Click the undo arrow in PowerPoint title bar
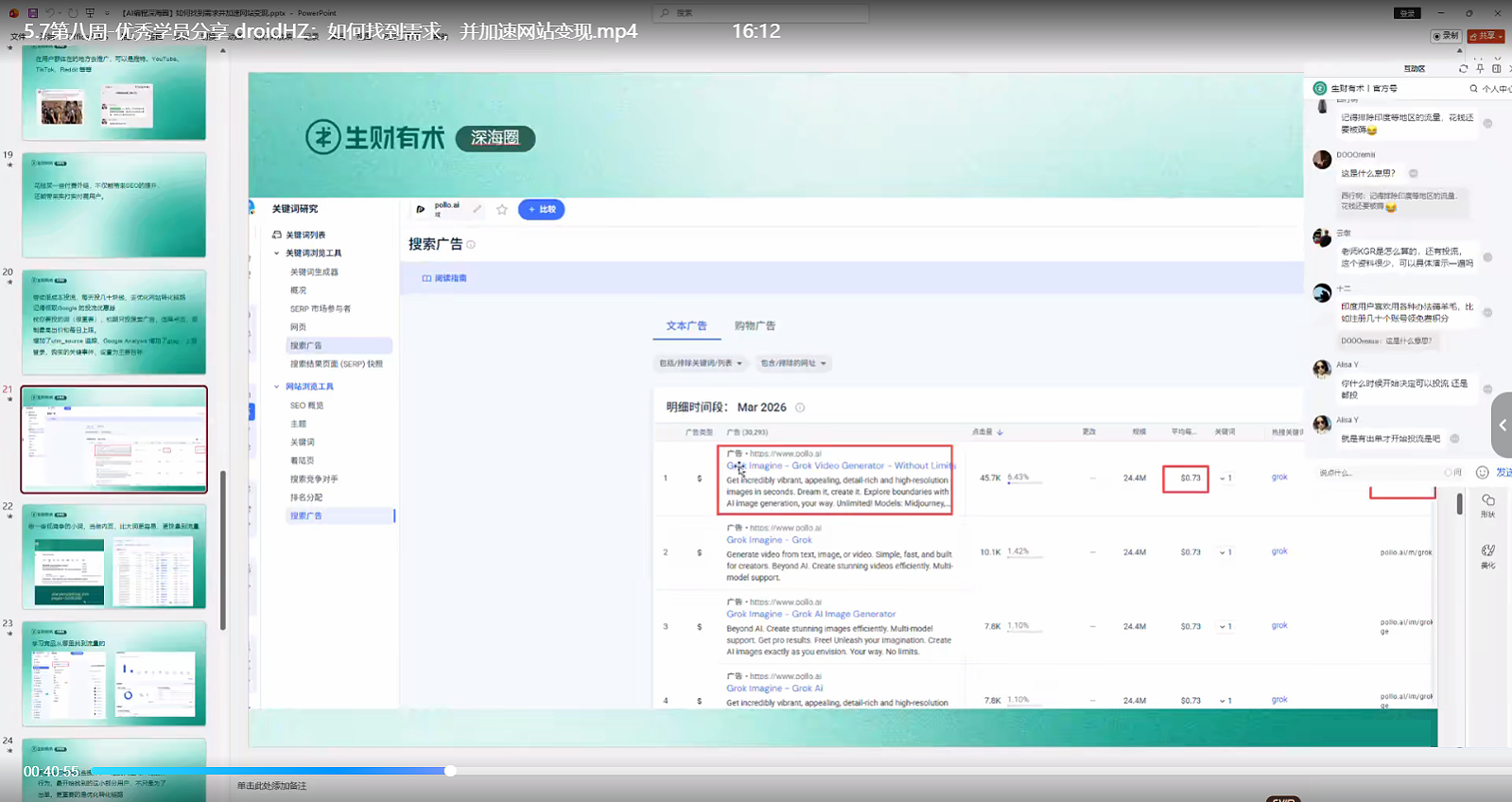 pyautogui.click(x=50, y=13)
